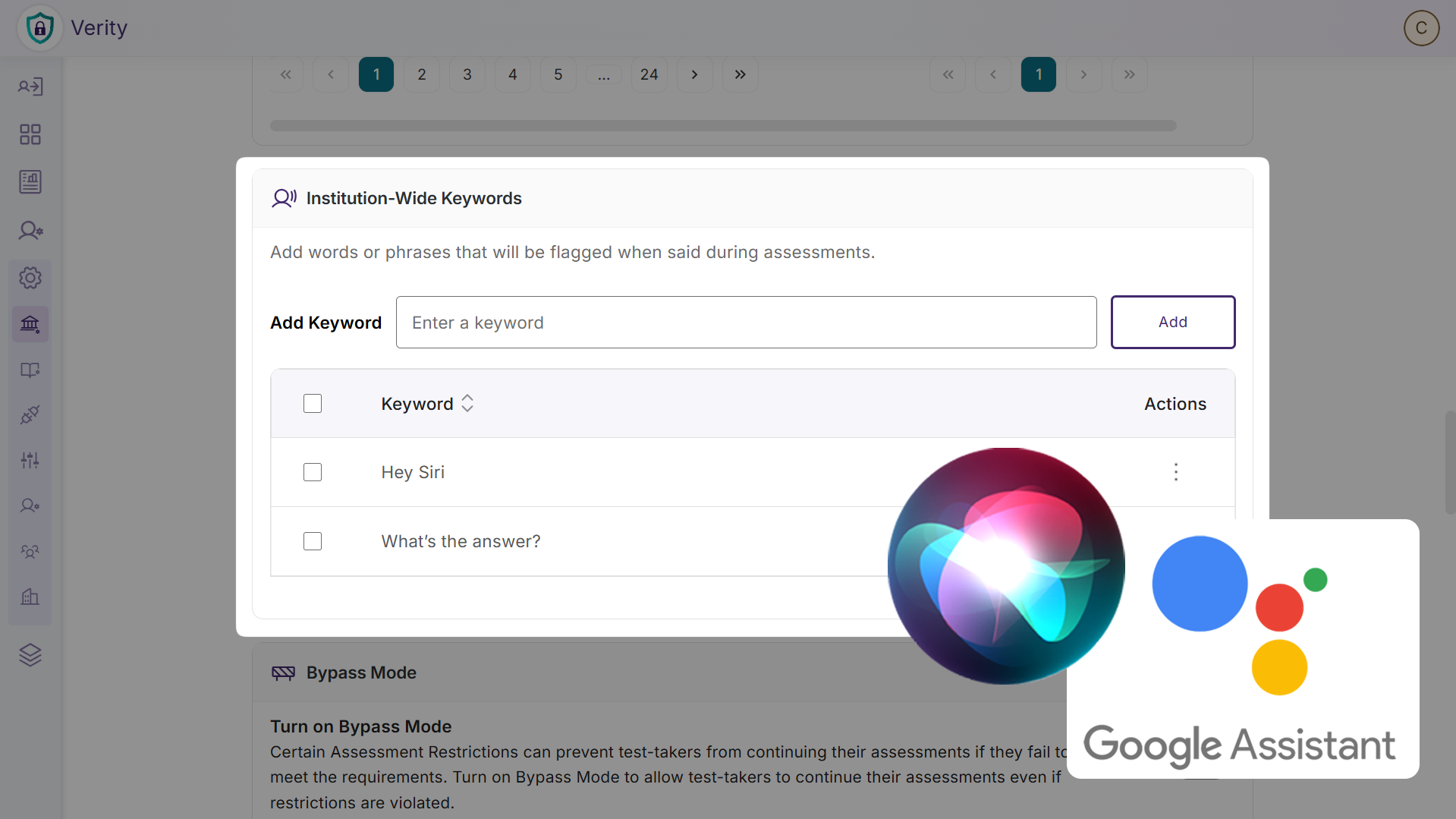Image resolution: width=1456 pixels, height=819 pixels.
Task: Click the Add keyword button
Action: click(x=1172, y=323)
